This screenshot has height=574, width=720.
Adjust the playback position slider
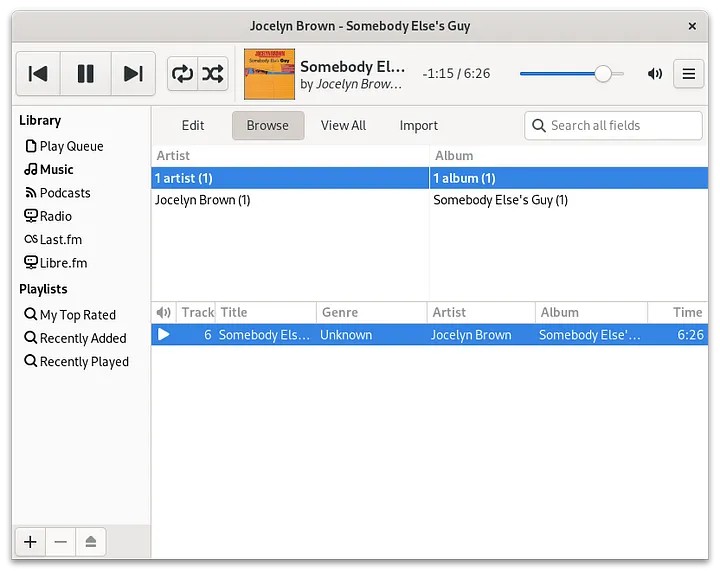(572, 73)
